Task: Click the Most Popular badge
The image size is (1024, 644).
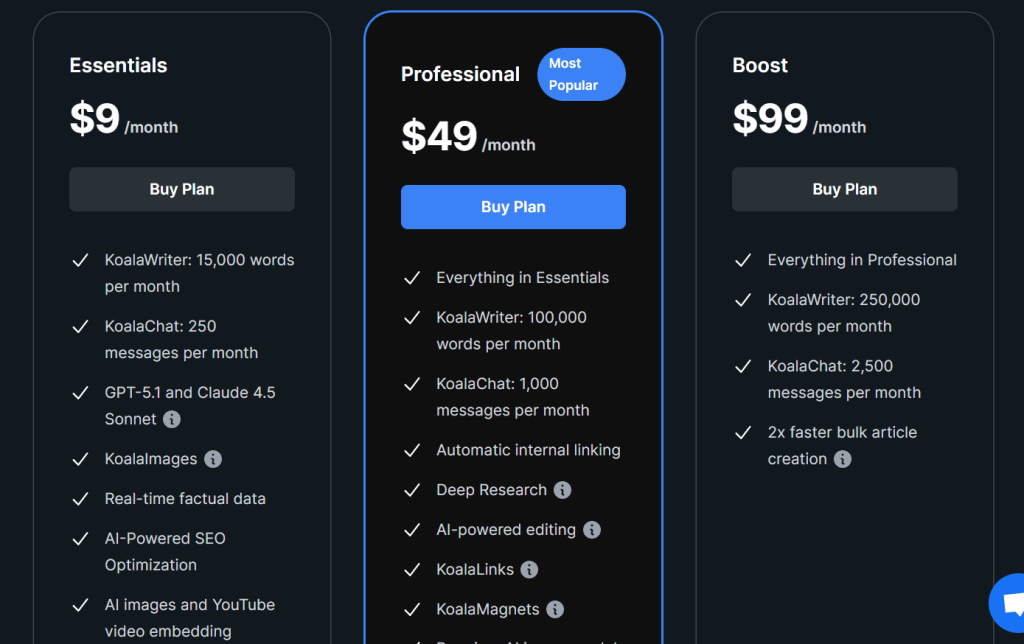Action: [581, 75]
